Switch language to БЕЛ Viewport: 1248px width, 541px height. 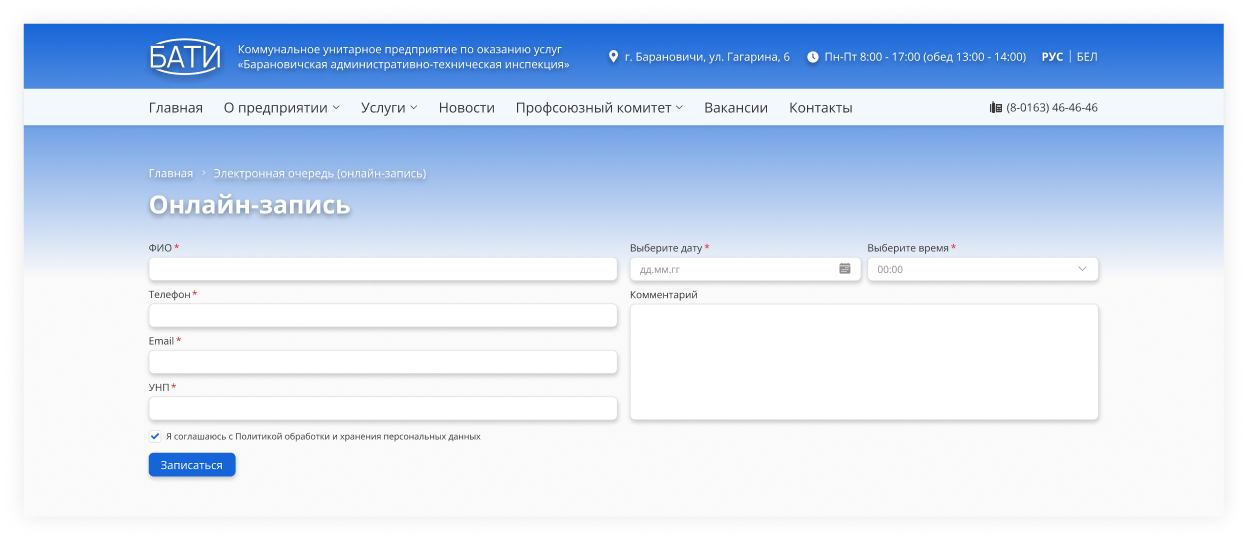click(1086, 57)
